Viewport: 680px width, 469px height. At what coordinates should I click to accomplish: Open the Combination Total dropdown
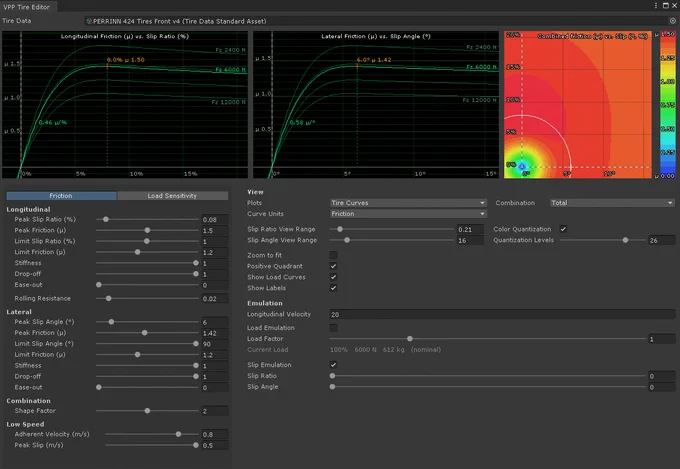pos(612,203)
